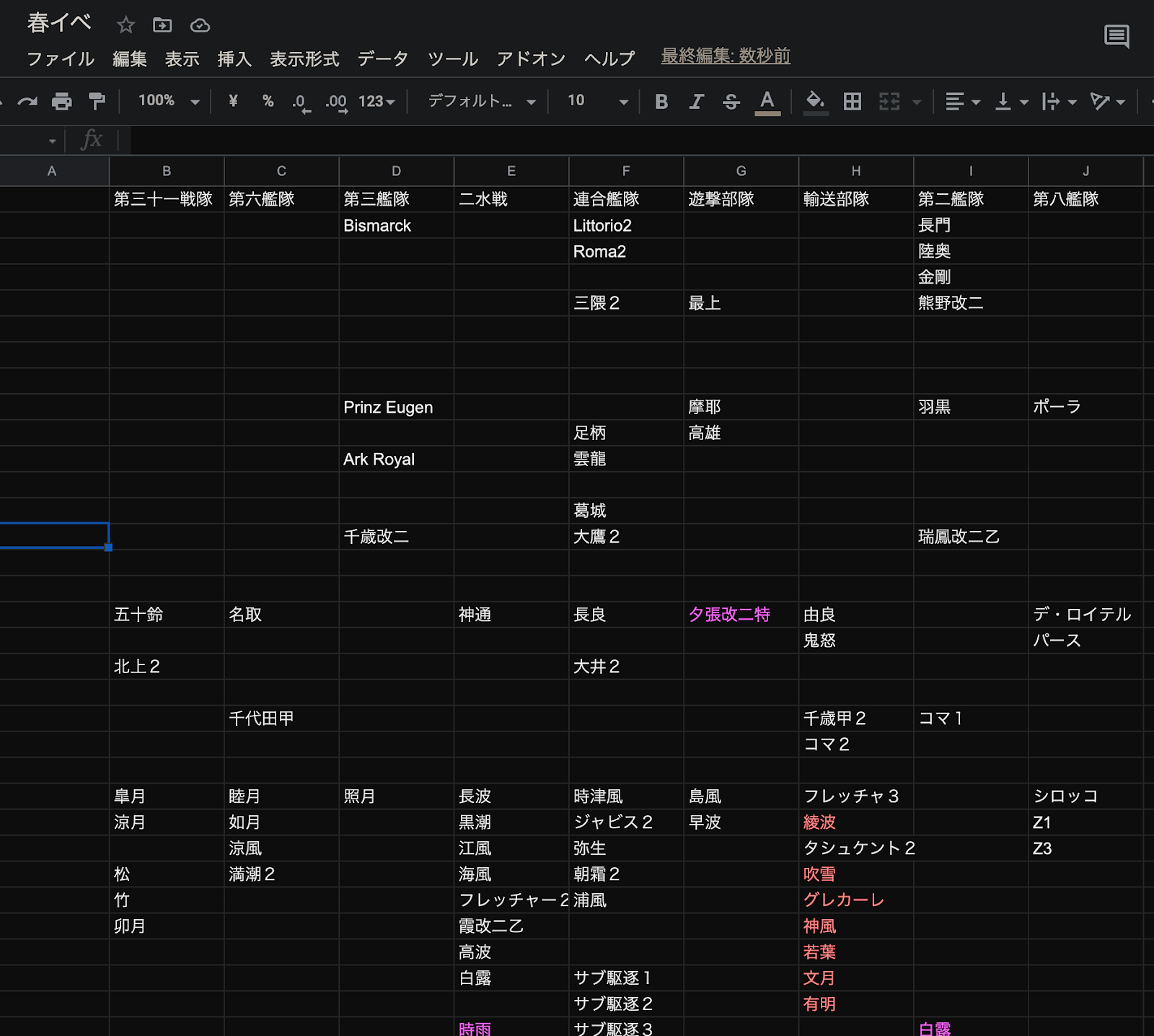
Task: Select the paint format roller
Action: tap(97, 101)
